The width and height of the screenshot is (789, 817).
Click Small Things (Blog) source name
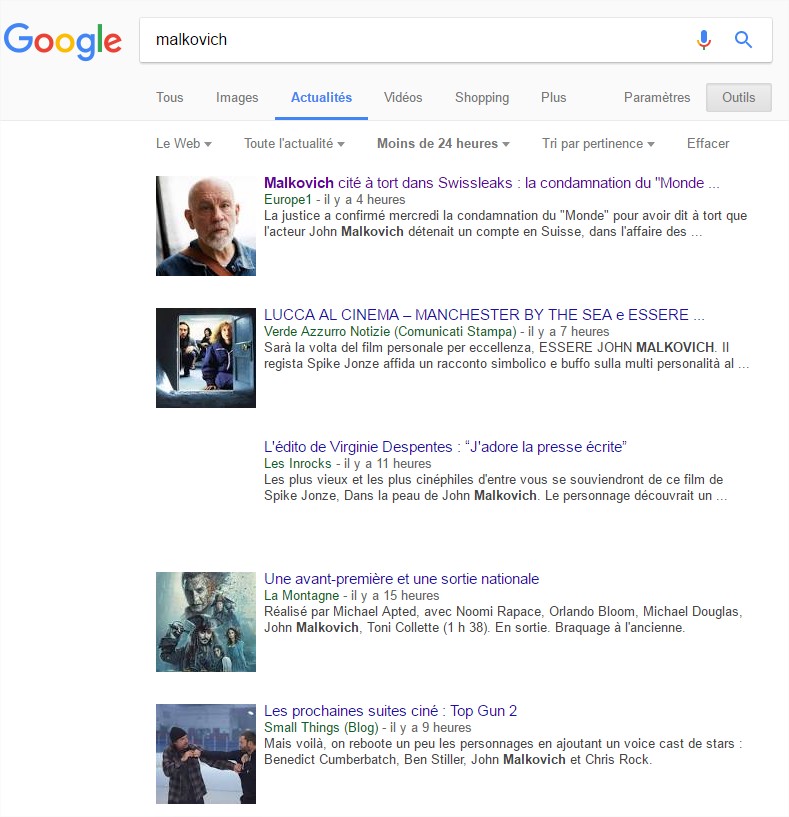(321, 727)
